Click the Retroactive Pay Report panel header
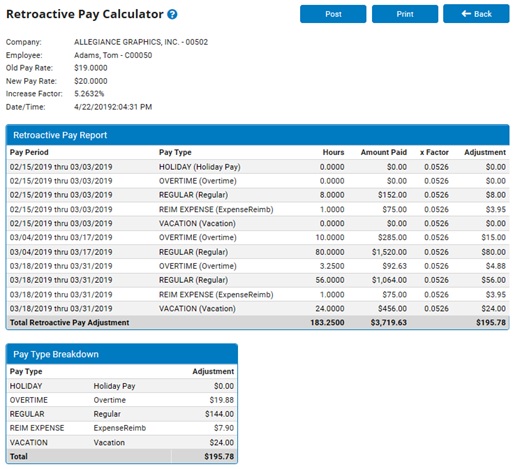Viewport: 513px width, 469px height. 257,135
